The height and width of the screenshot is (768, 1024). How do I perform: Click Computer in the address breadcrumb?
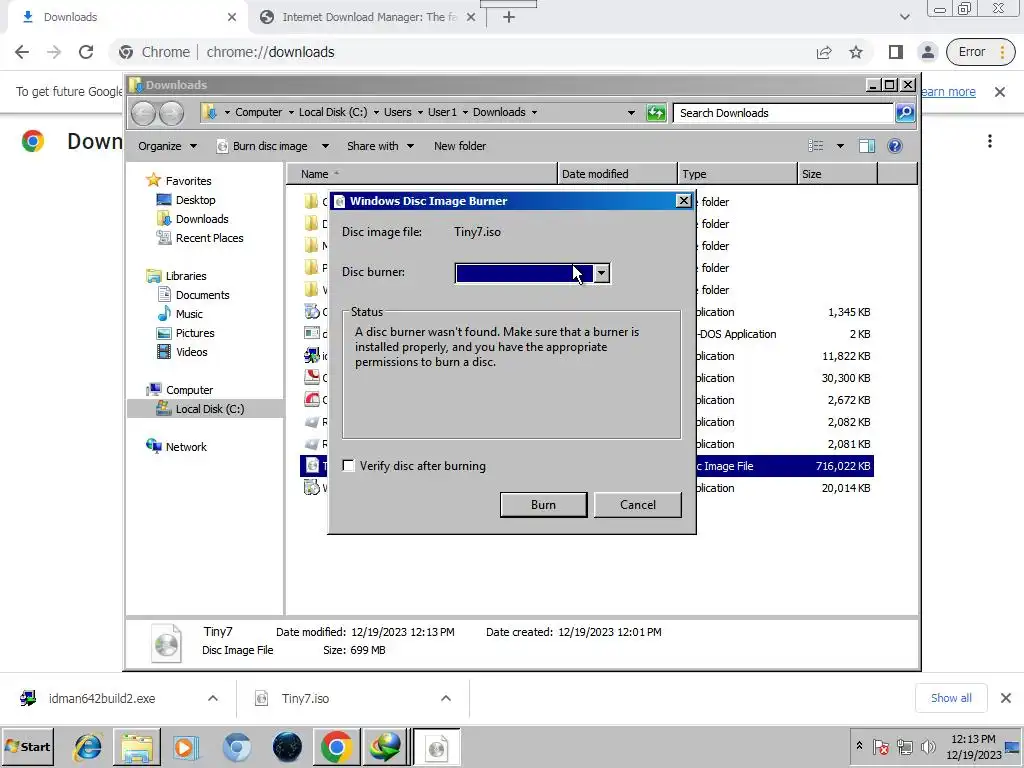point(259,112)
